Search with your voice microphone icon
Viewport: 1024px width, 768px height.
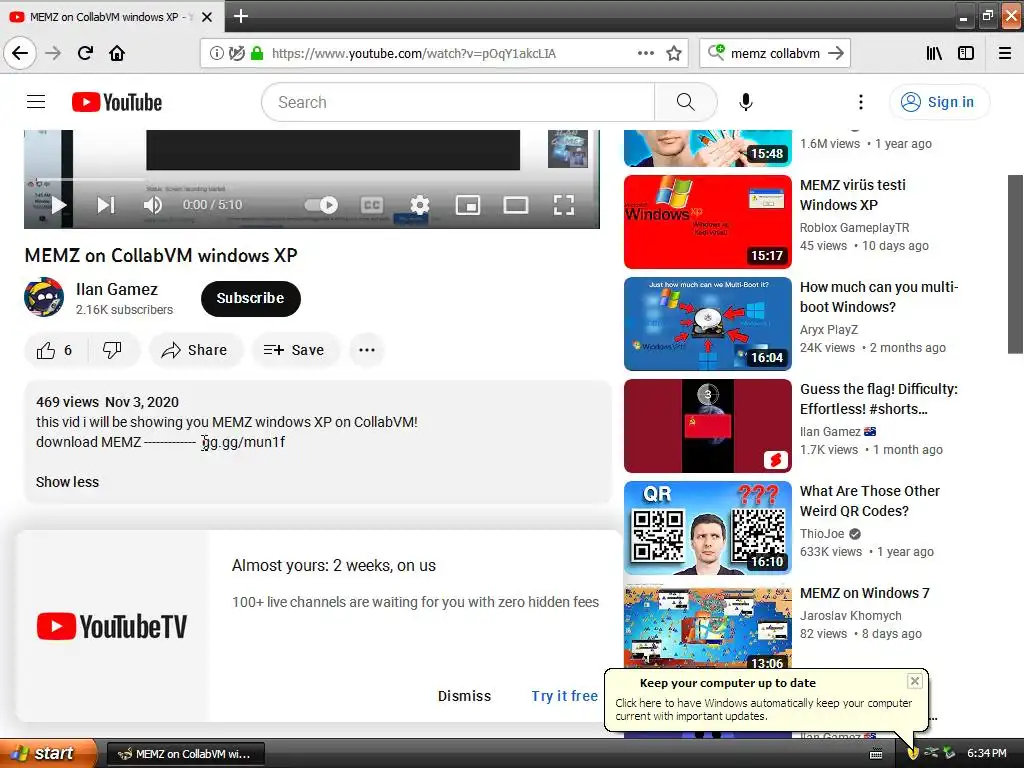745,102
